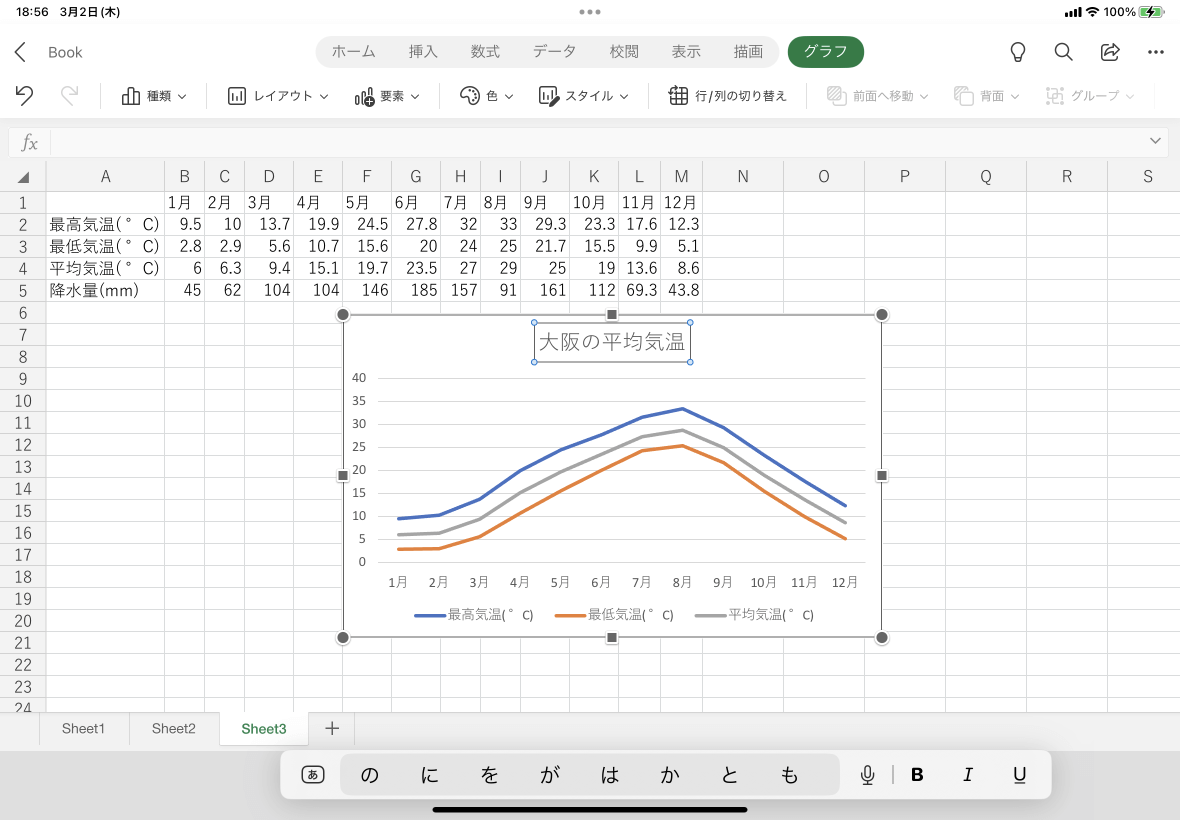
Task: Click the select-all triangle corner
Action: point(23,177)
